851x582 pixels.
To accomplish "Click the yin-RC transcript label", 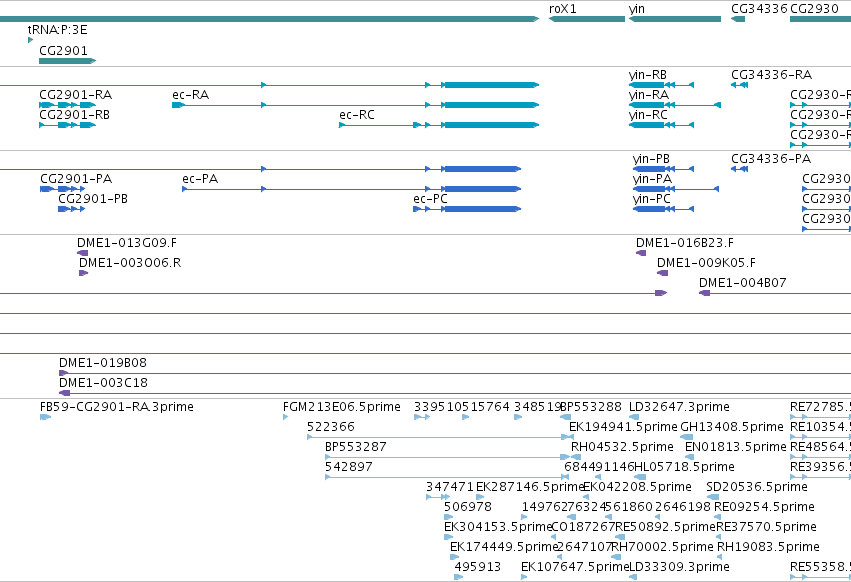I will (648, 115).
